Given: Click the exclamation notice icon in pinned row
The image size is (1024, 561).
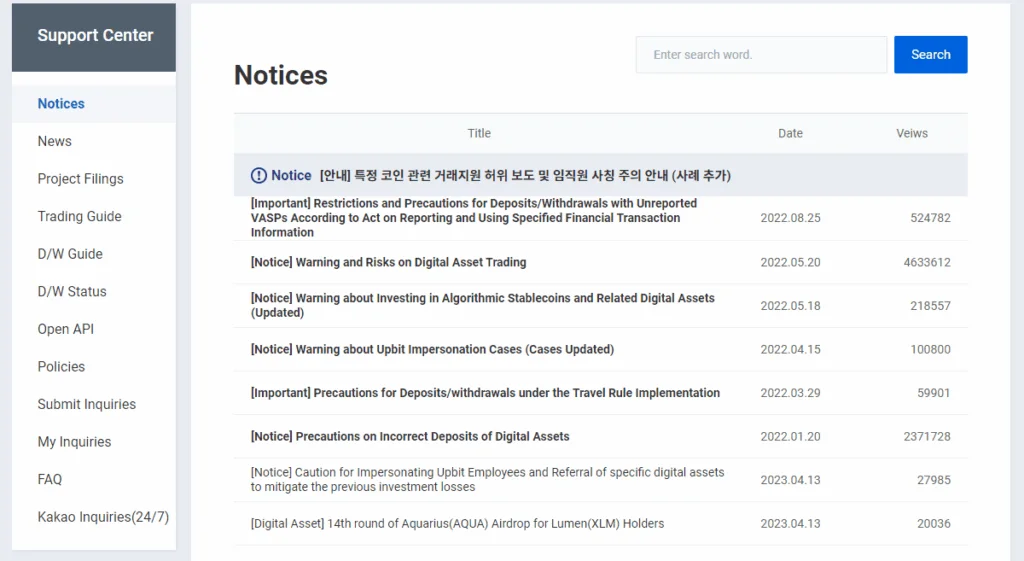Looking at the screenshot, I should [258, 176].
